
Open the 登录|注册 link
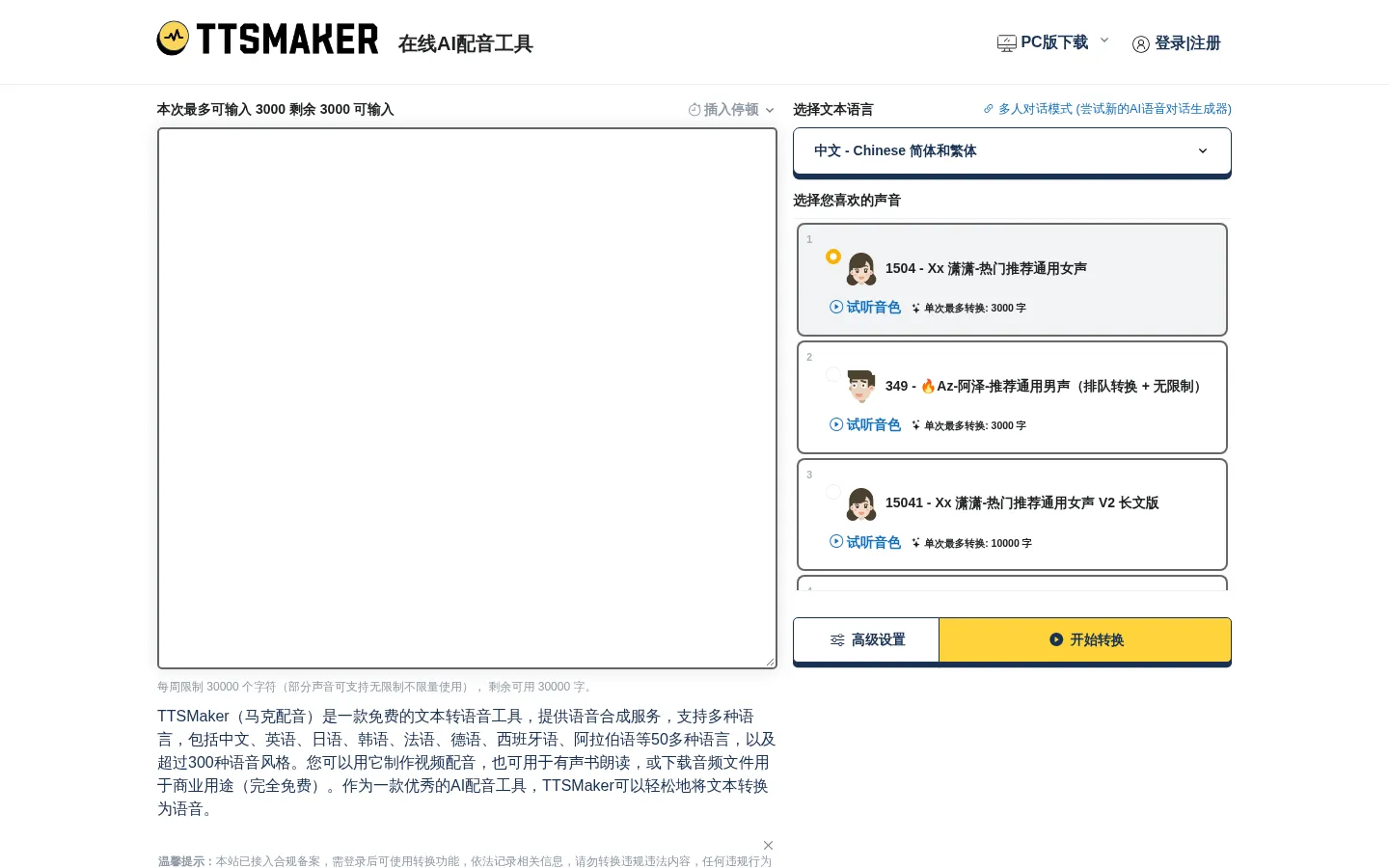pyautogui.click(x=1187, y=43)
